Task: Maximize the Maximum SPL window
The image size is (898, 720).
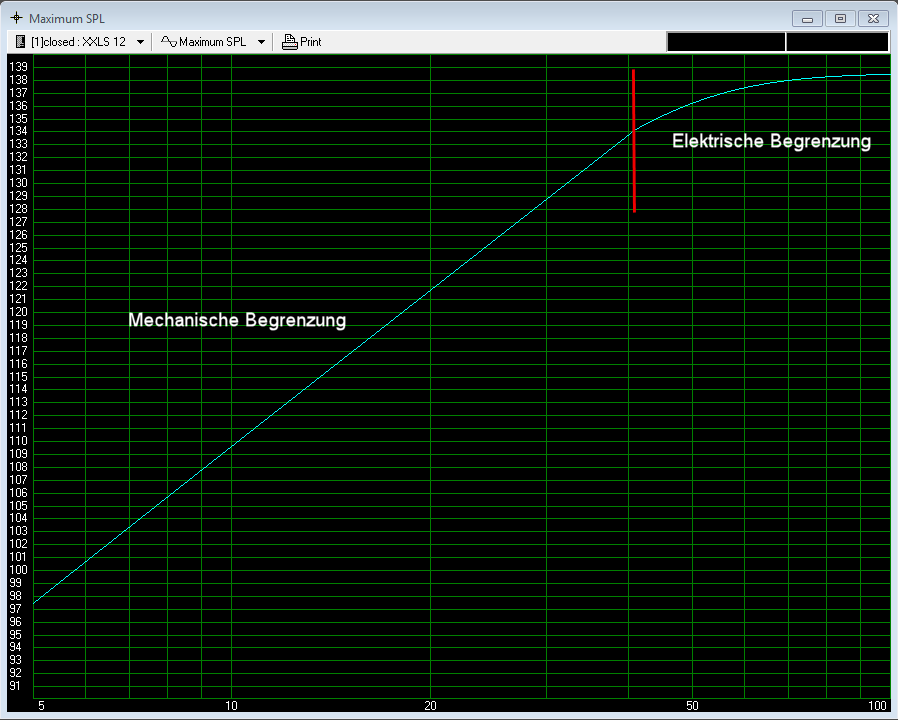Action: click(840, 19)
